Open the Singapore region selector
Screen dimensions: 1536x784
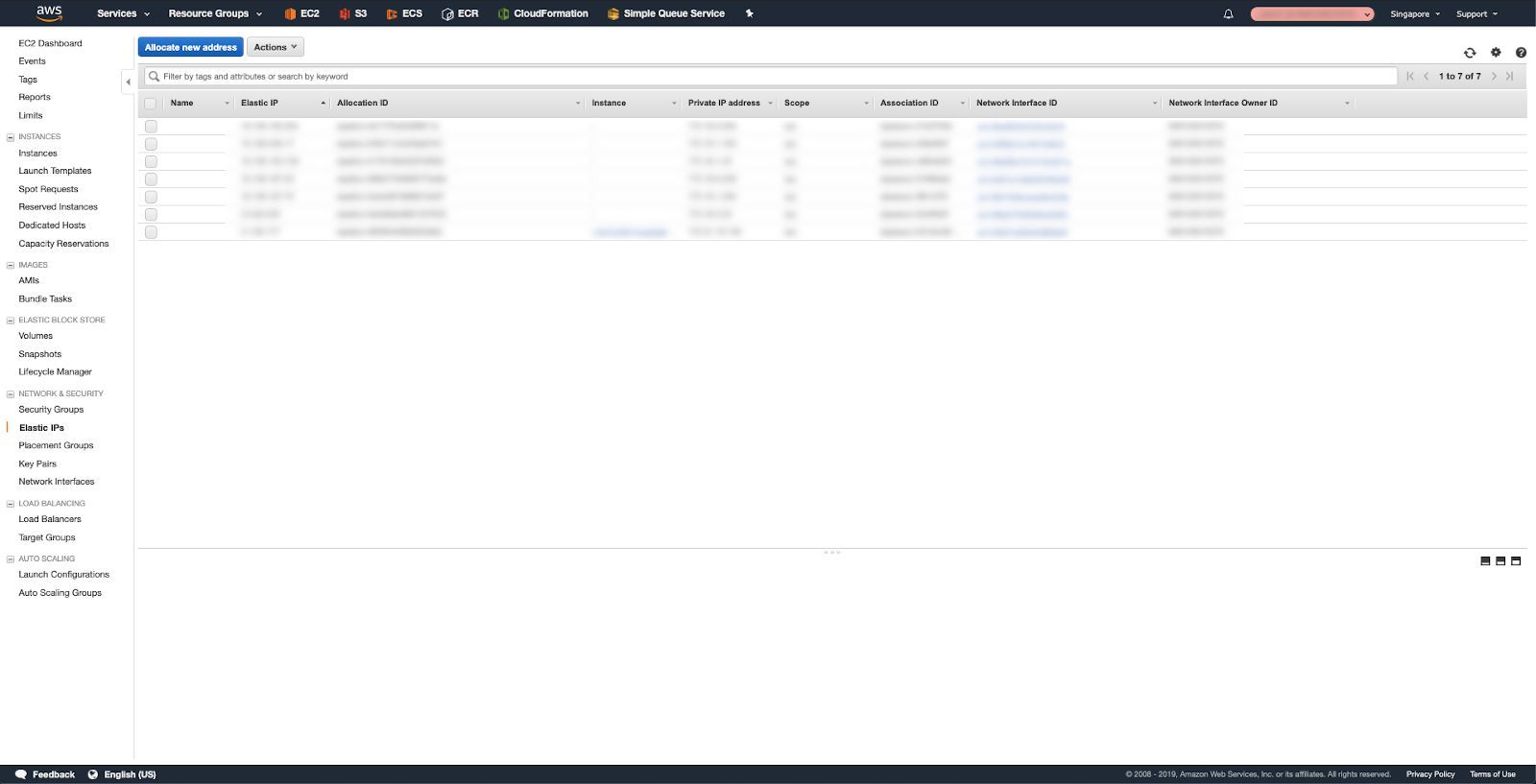(x=1415, y=13)
